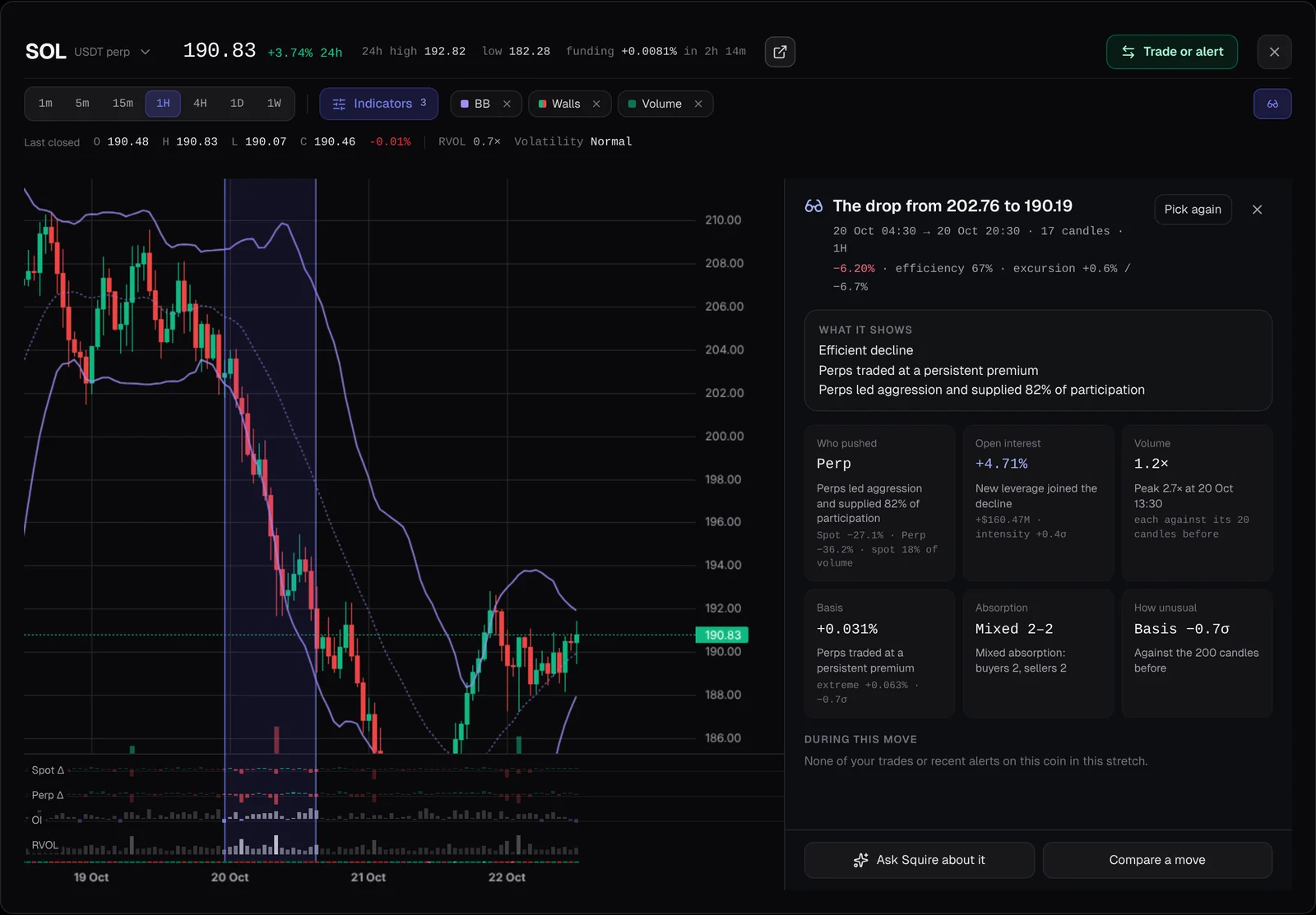Switch to the 1W timeframe

pos(274,104)
